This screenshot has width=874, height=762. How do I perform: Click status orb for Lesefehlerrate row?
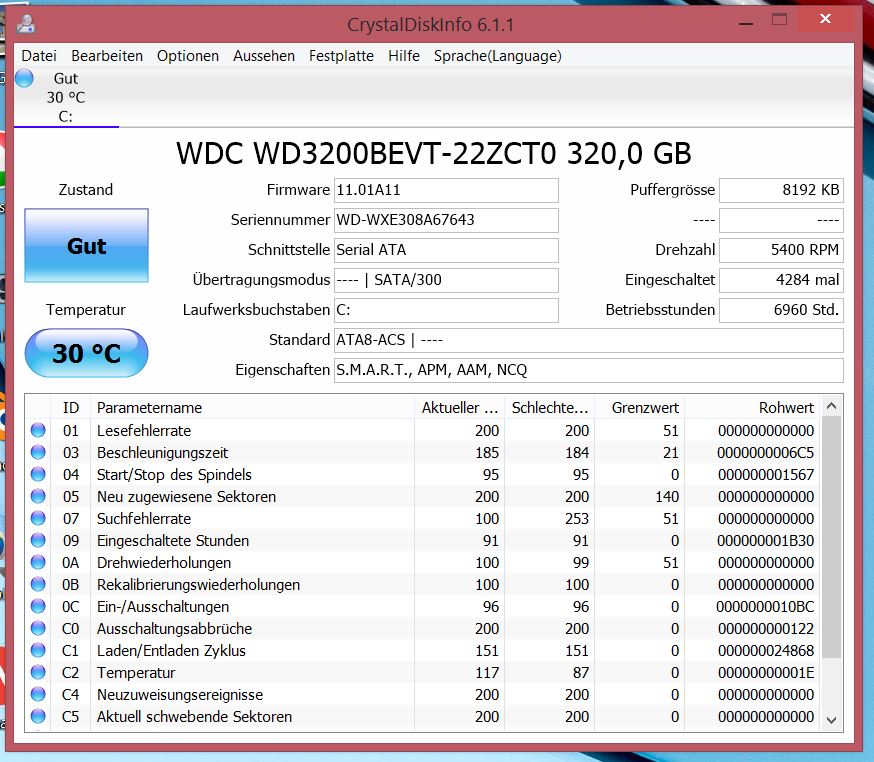(x=38, y=430)
